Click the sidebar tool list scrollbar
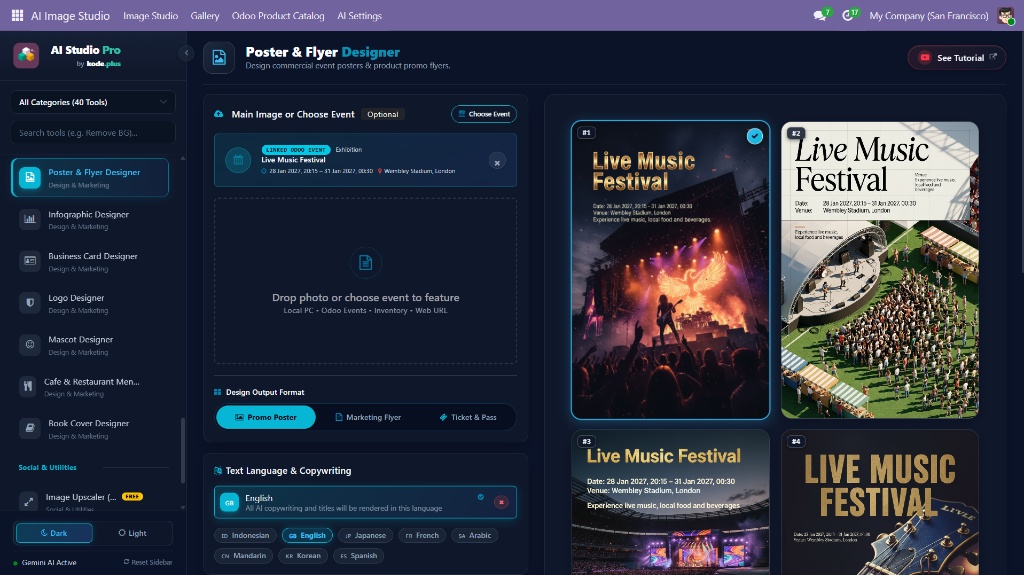Screen dimensions: 1024x575 click(183, 451)
